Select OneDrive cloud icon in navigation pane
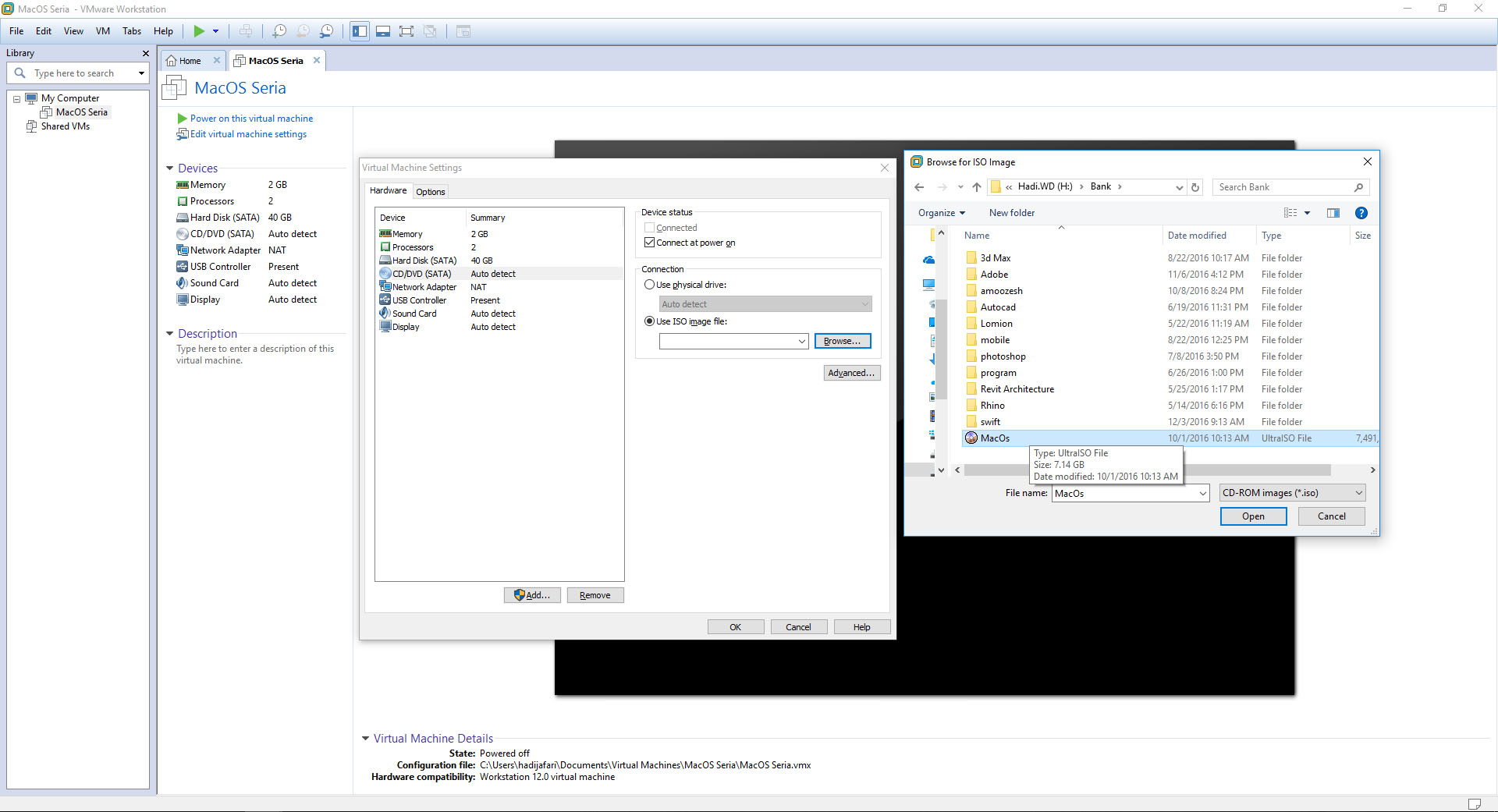 coord(929,260)
